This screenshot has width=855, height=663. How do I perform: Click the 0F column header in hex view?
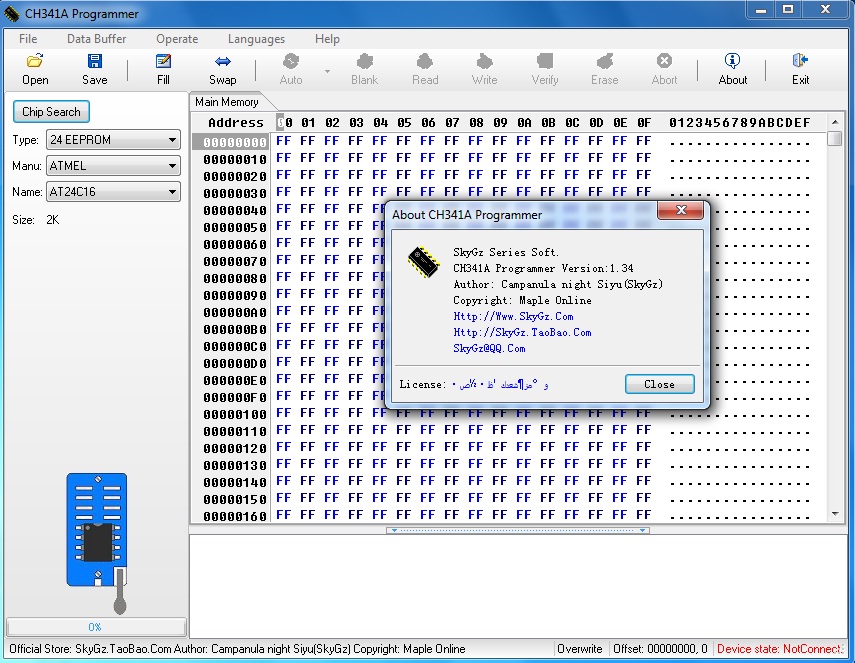point(644,123)
